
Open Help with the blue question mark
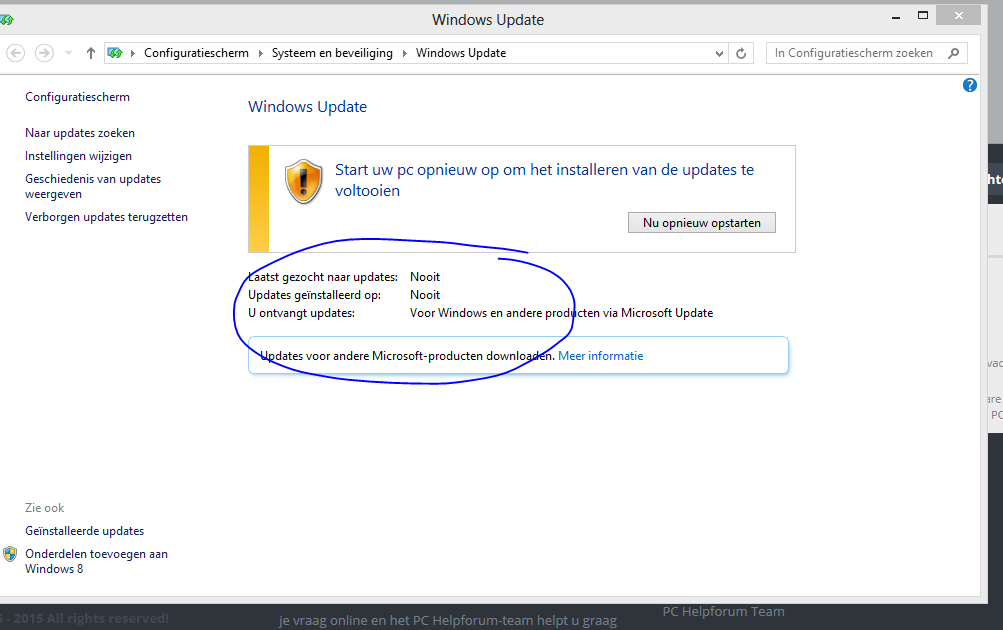point(970,85)
